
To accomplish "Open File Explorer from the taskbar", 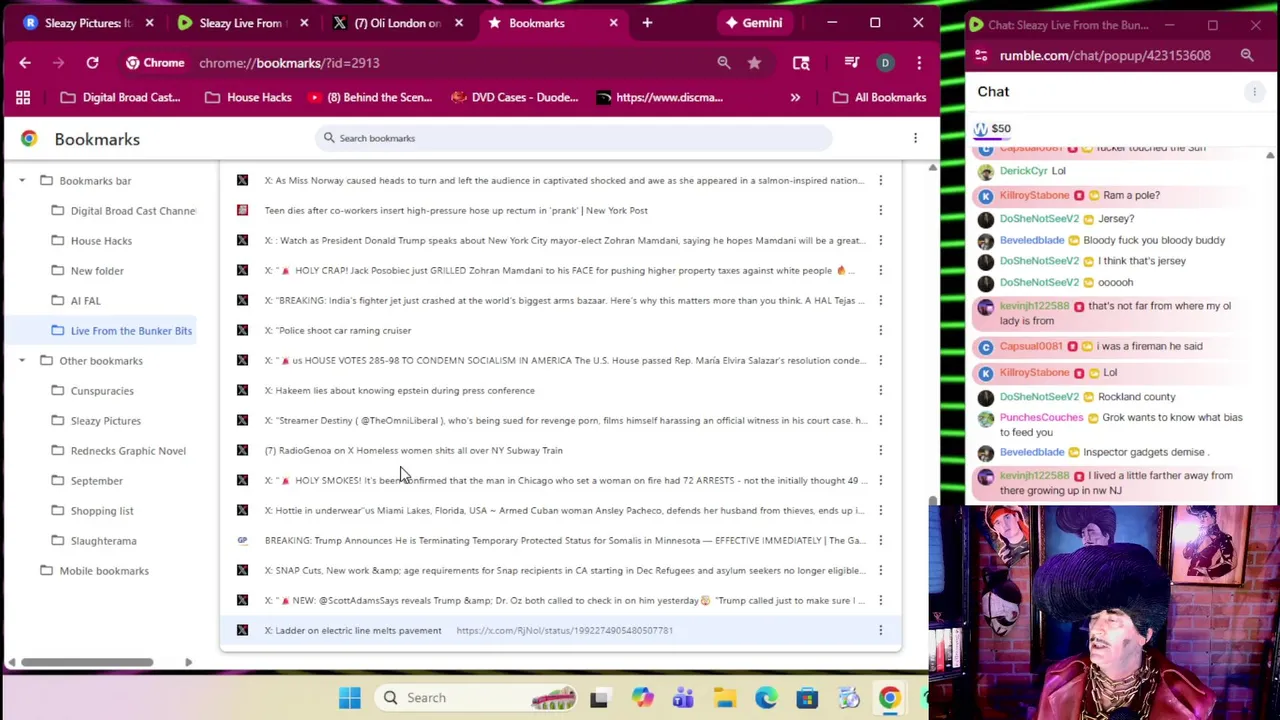I will [725, 698].
